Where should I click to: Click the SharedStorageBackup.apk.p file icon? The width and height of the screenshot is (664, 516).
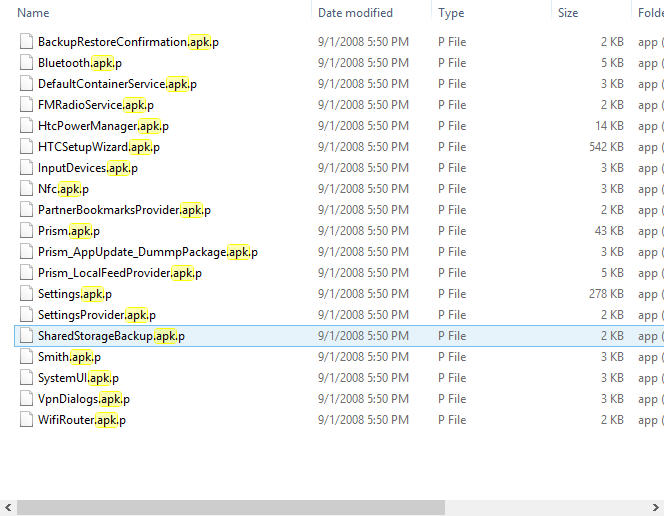(x=26, y=336)
